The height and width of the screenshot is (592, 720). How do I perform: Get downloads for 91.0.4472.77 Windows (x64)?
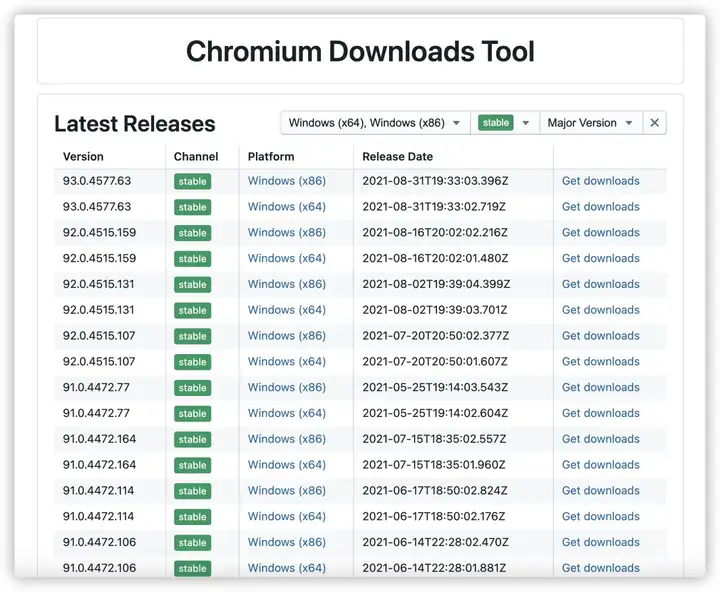click(x=601, y=413)
